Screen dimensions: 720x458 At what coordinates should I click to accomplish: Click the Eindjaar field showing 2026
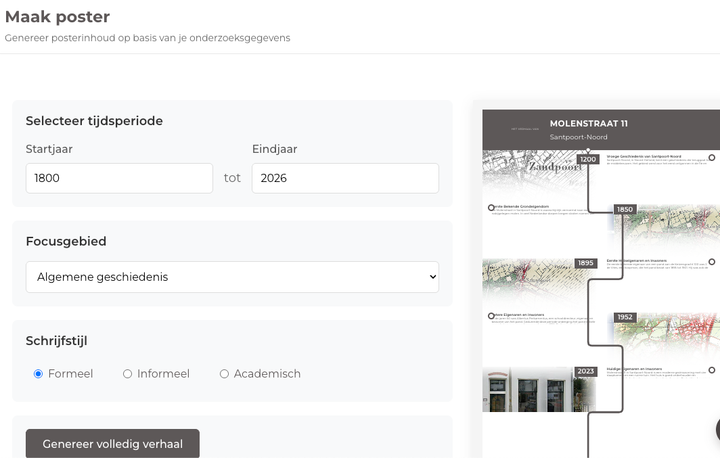[x=345, y=178]
